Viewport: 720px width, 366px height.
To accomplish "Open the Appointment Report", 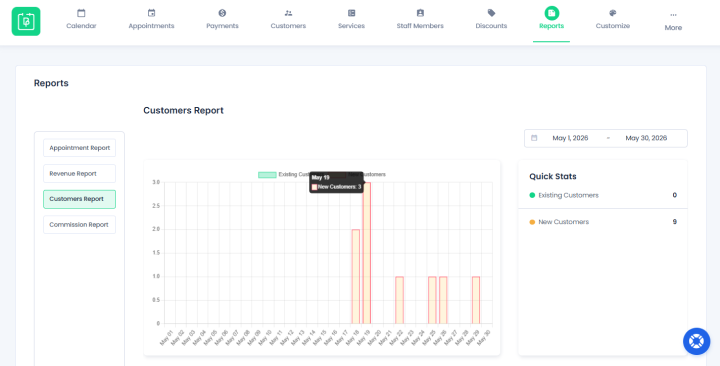I will 79,148.
